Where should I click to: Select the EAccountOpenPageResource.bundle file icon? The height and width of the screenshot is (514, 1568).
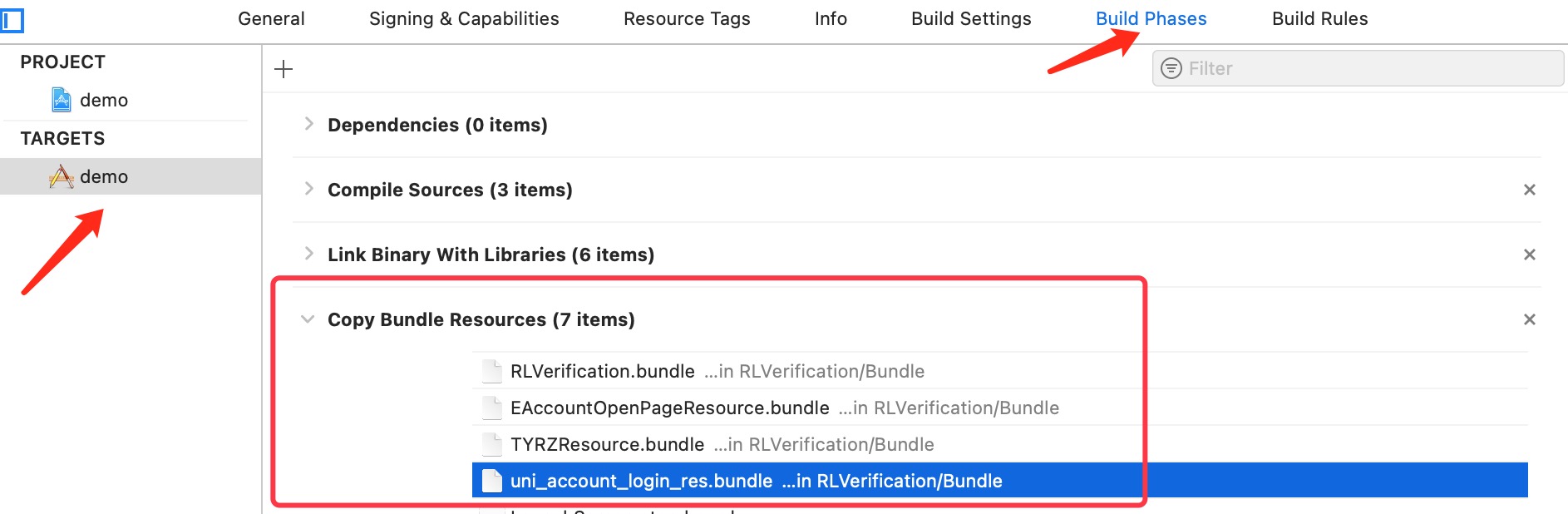tap(492, 408)
